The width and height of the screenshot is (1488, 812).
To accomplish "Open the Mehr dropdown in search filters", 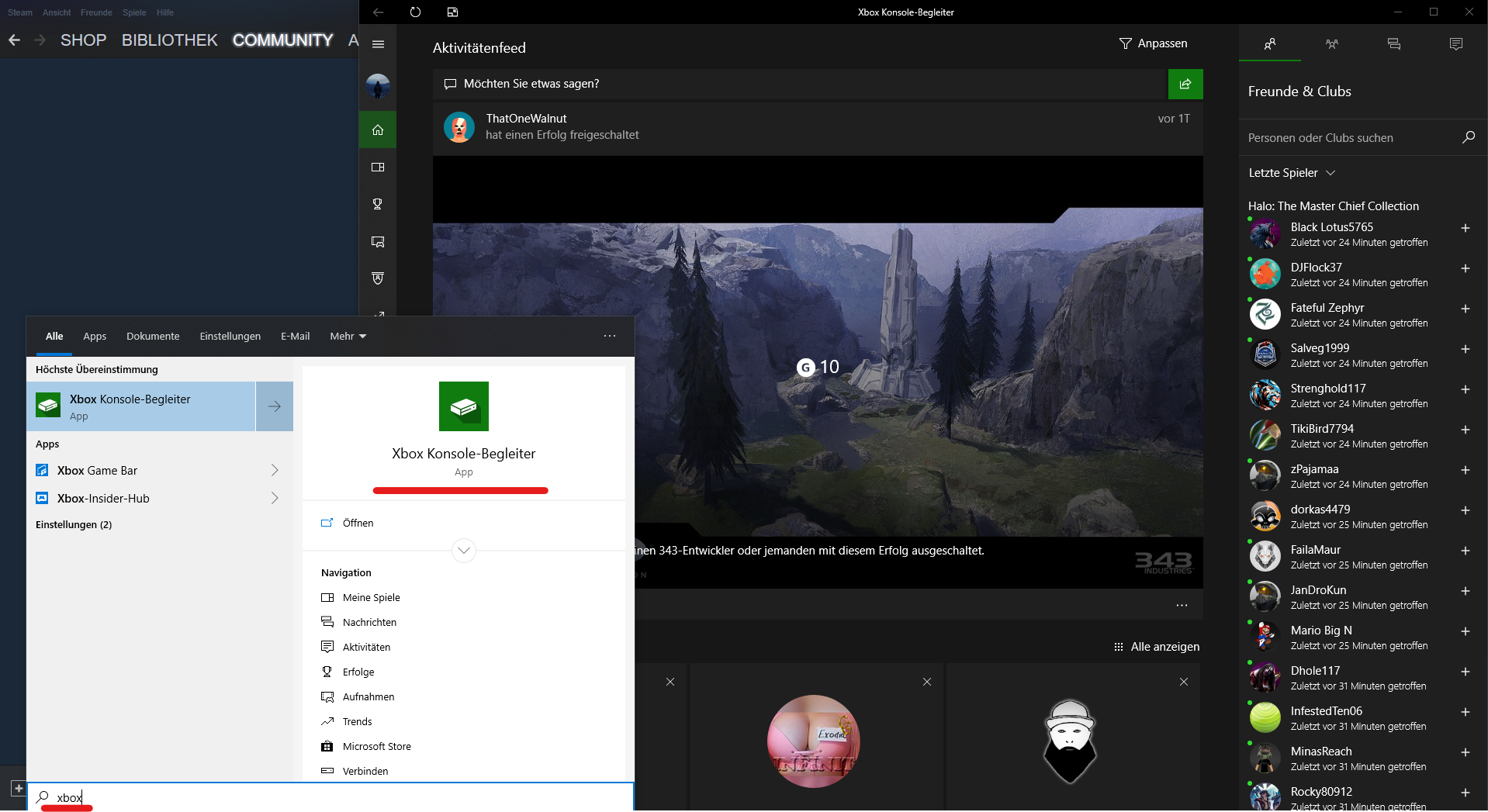I will click(348, 336).
